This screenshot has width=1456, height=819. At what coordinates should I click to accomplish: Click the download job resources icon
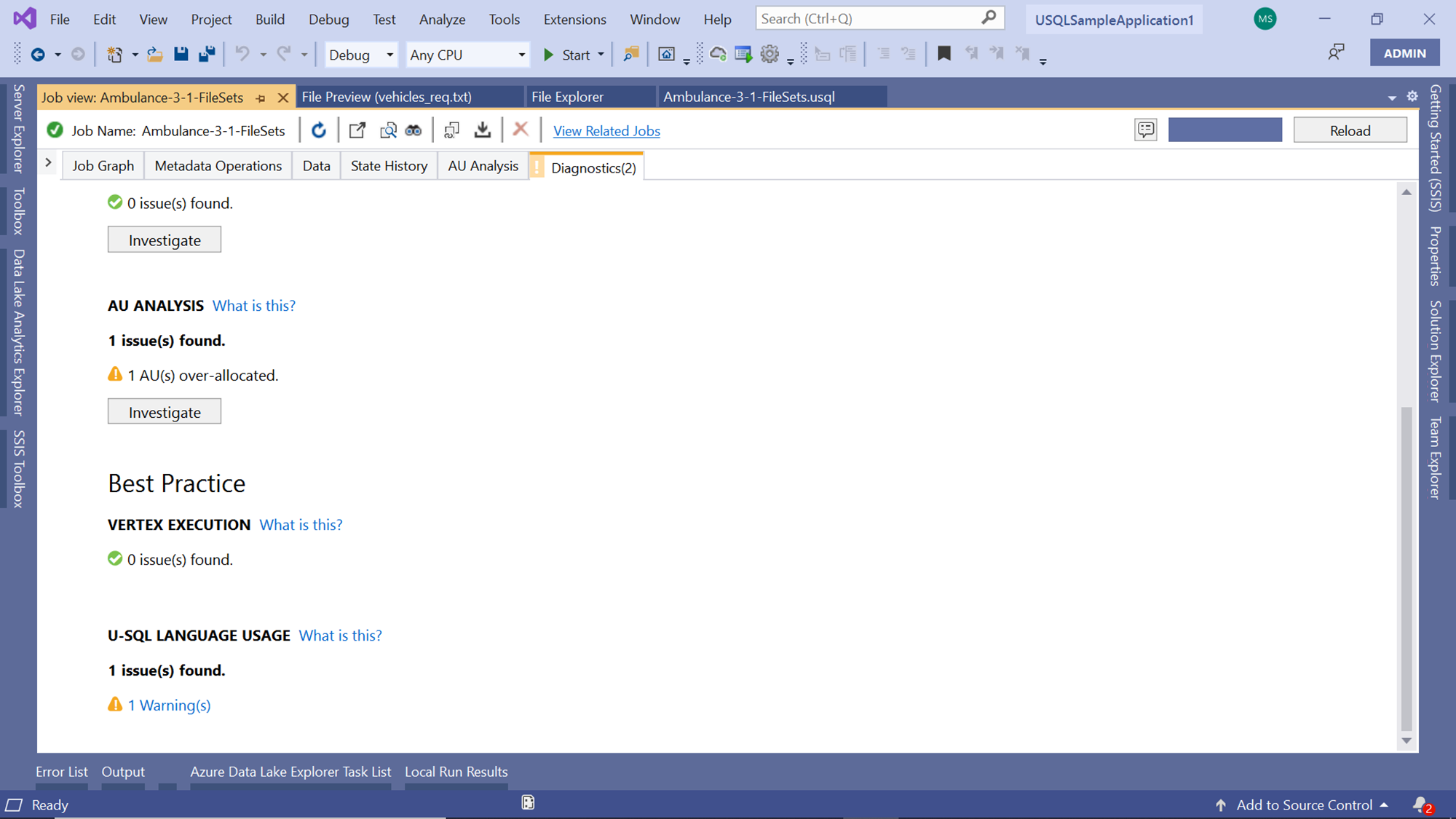click(x=482, y=130)
